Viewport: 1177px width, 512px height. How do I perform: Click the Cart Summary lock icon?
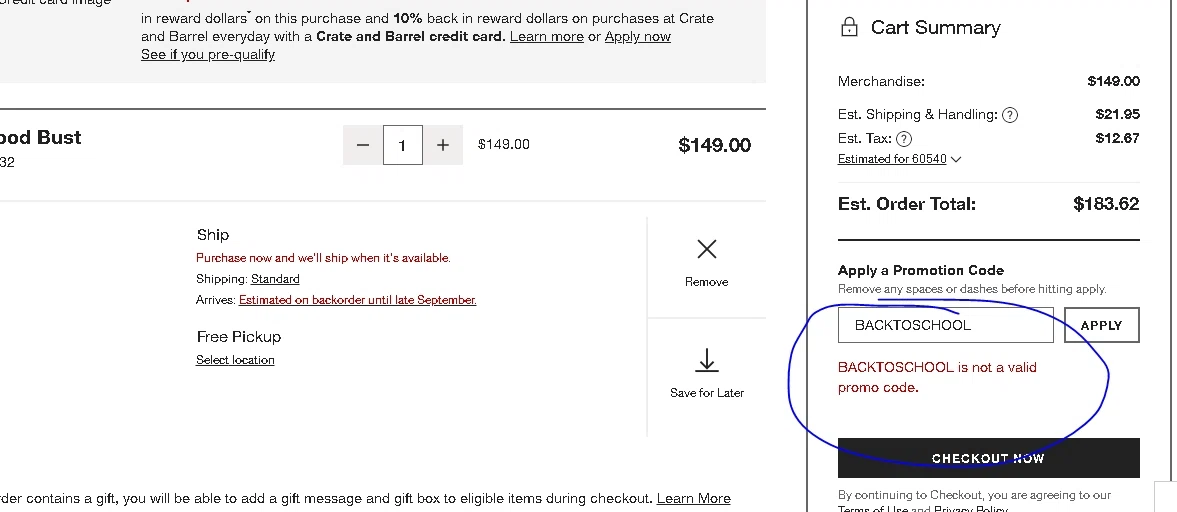tap(849, 27)
